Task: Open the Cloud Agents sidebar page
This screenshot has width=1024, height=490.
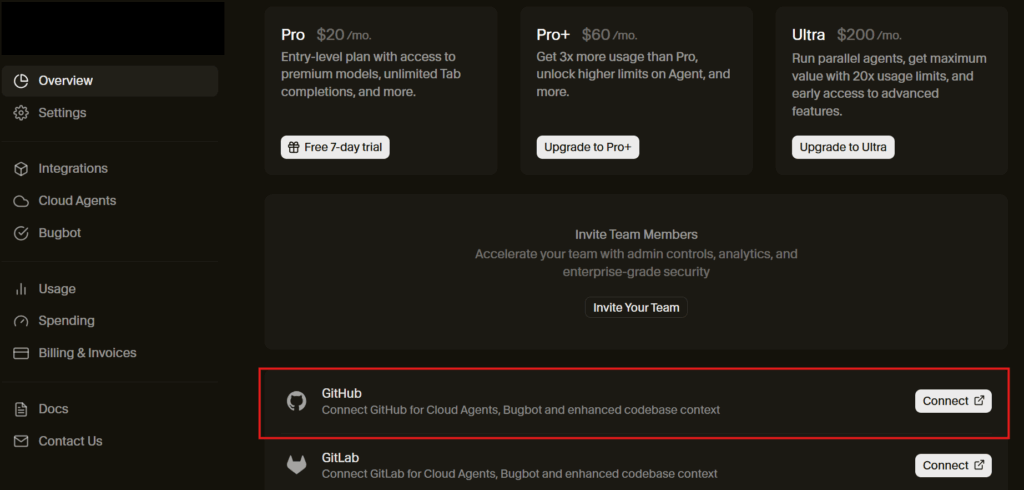Action: click(x=77, y=201)
